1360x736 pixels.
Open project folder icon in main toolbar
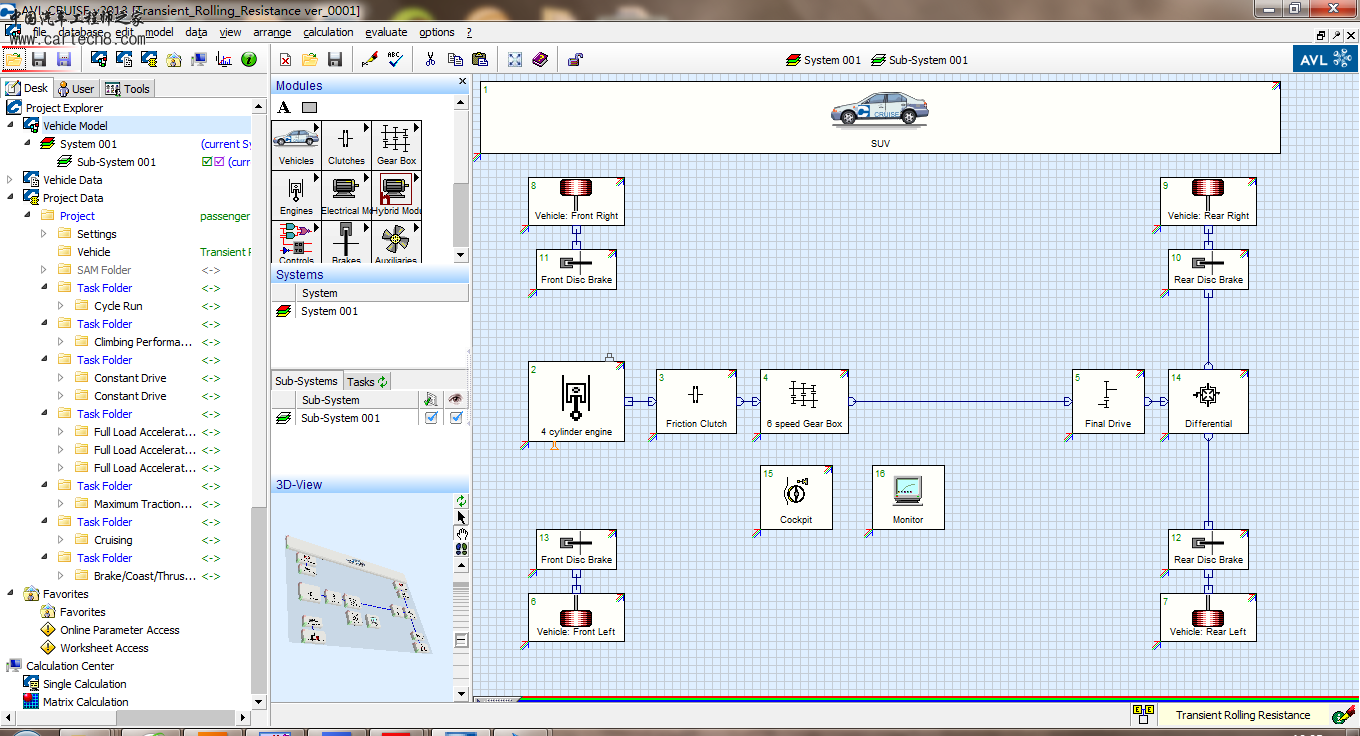tap(14, 60)
